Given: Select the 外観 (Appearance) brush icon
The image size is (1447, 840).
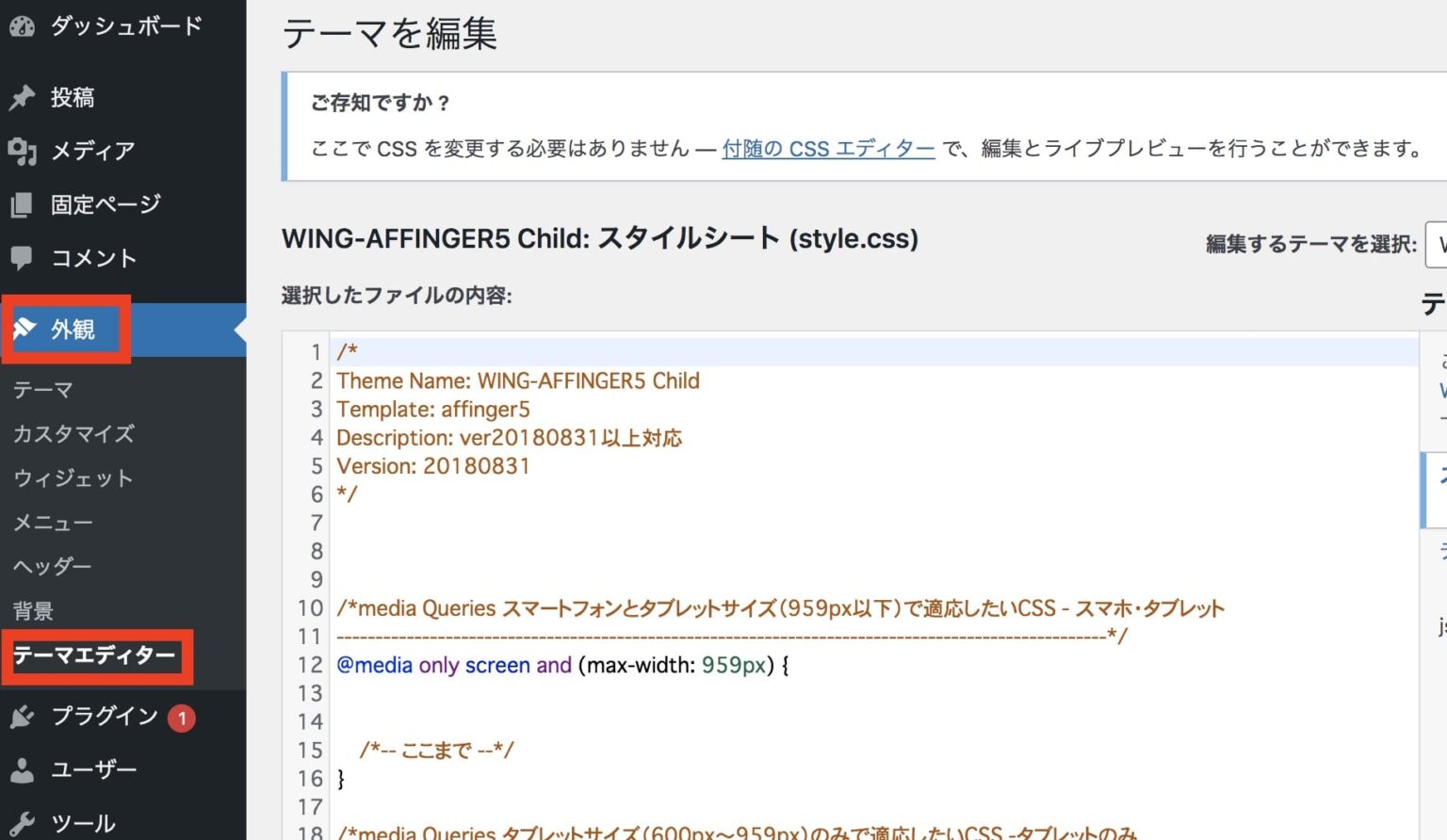Looking at the screenshot, I should [x=24, y=330].
